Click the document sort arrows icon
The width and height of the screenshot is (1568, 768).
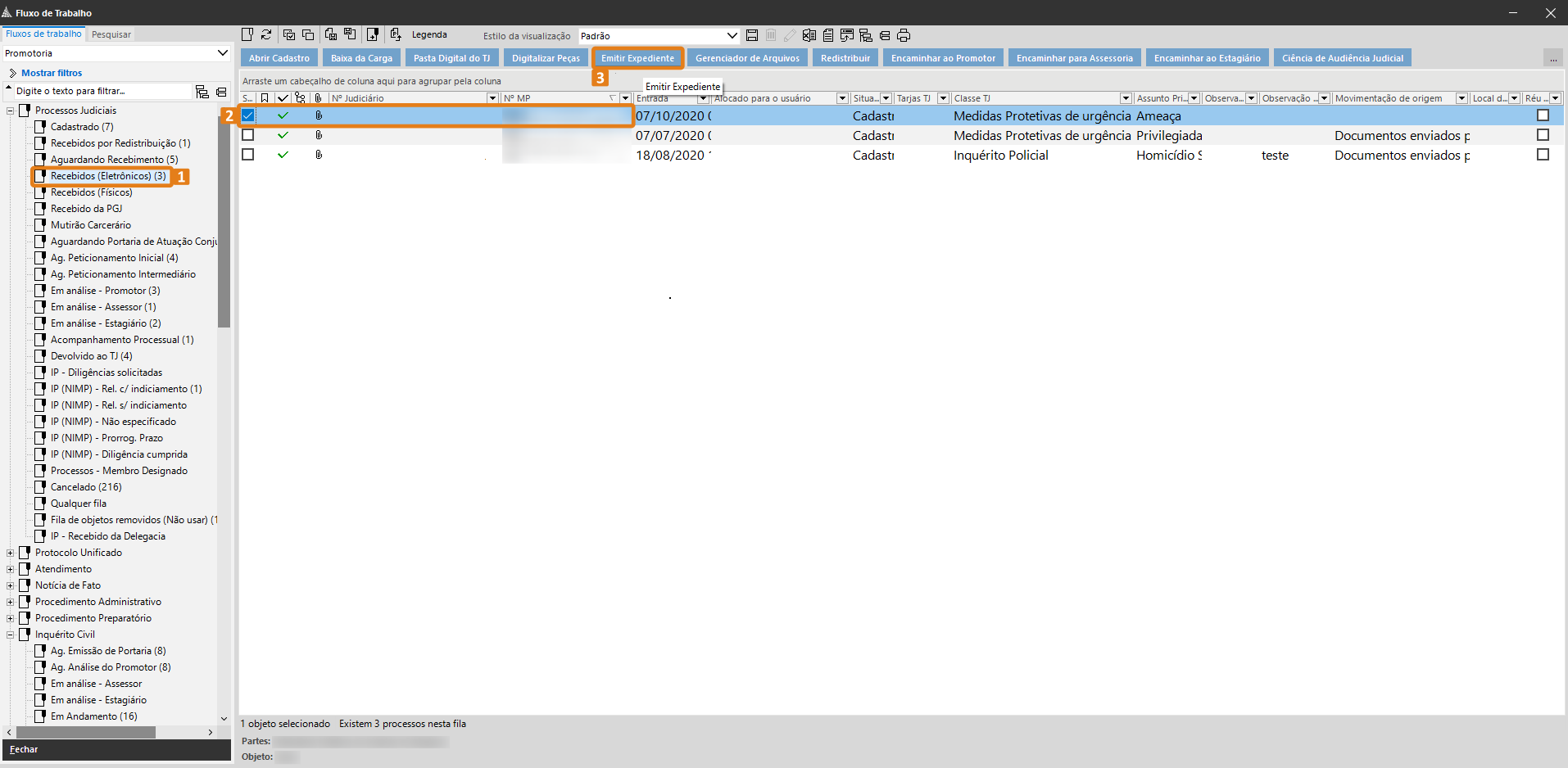[396, 34]
